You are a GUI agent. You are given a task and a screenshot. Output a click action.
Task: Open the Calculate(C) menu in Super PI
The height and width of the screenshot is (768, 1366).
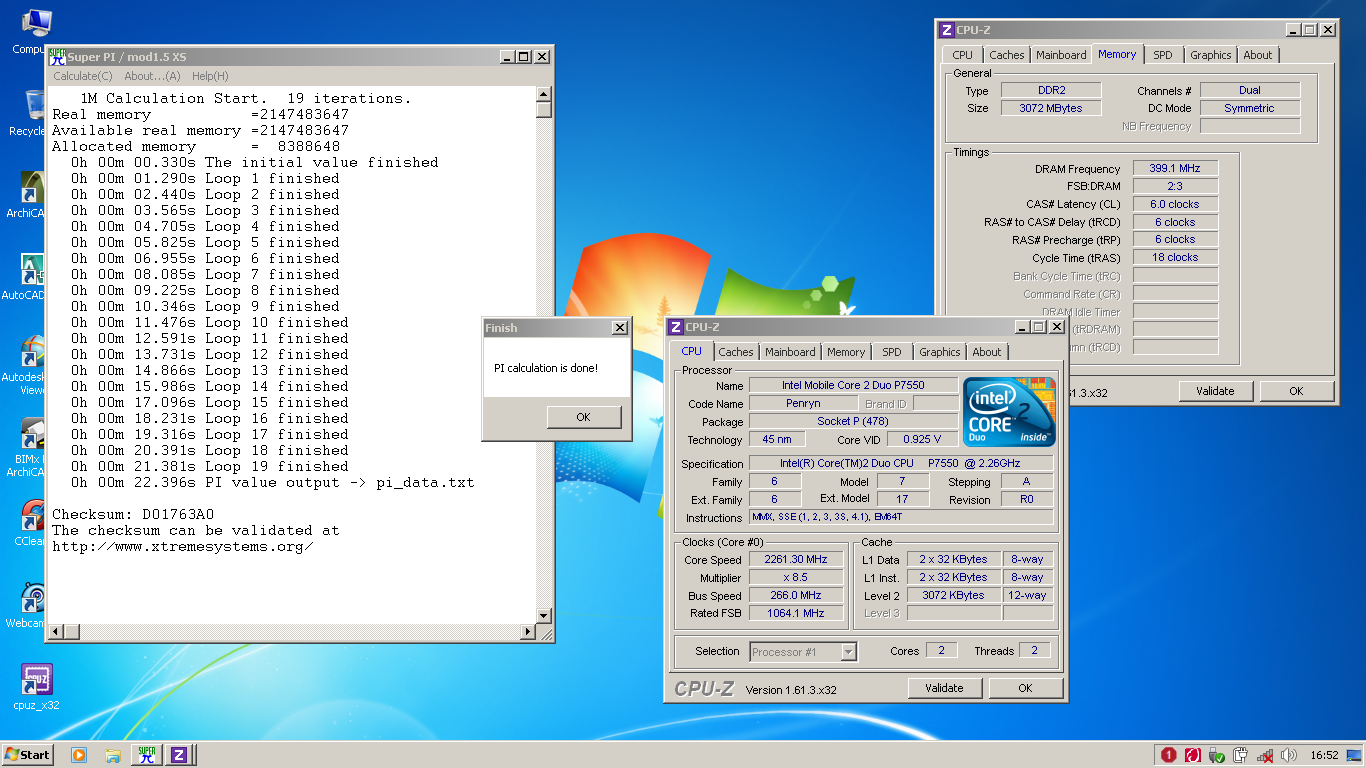coord(82,76)
